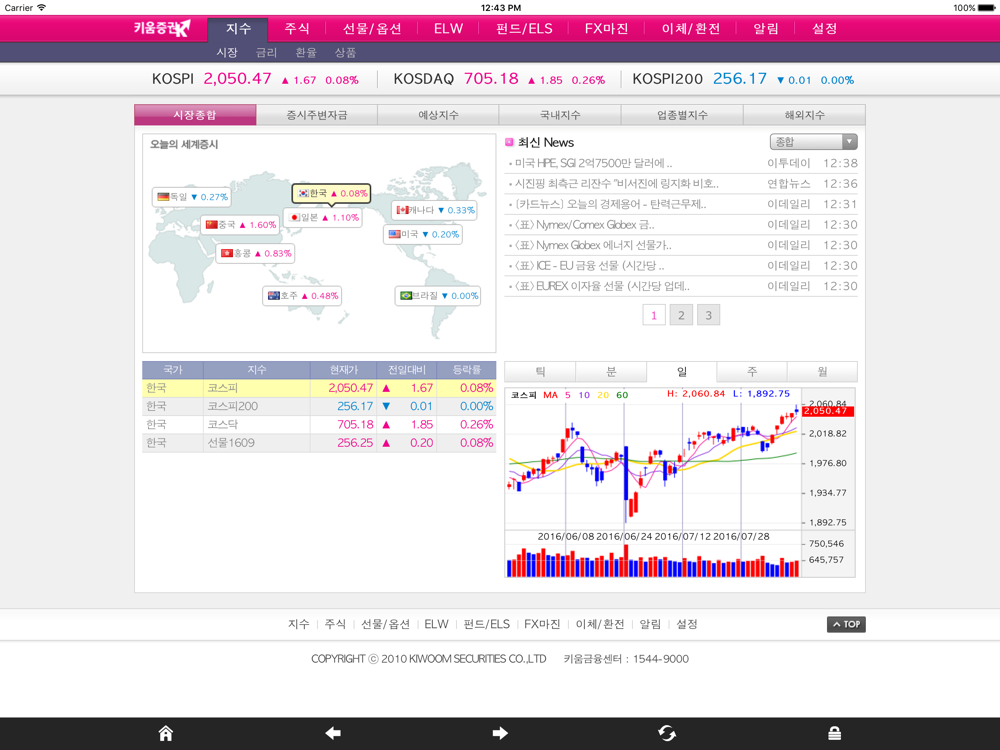Select the 코스피200 row in index table
This screenshot has height=750, width=1000.
click(319, 406)
